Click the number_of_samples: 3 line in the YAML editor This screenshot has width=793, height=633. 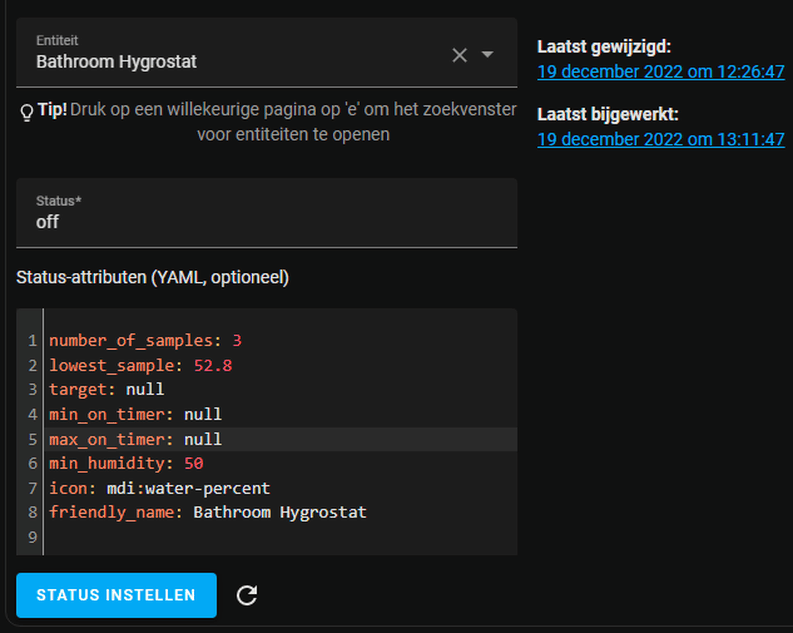click(145, 341)
